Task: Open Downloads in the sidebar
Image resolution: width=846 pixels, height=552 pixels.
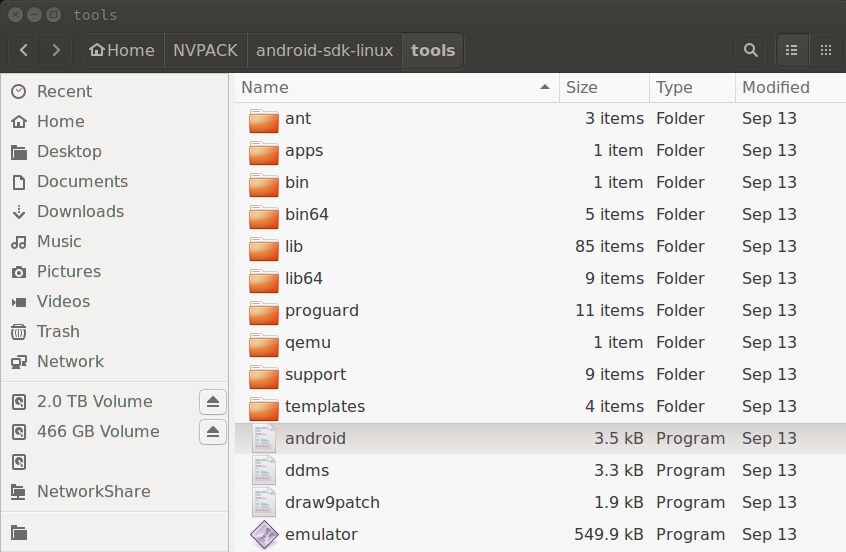Action: [x=114, y=212]
